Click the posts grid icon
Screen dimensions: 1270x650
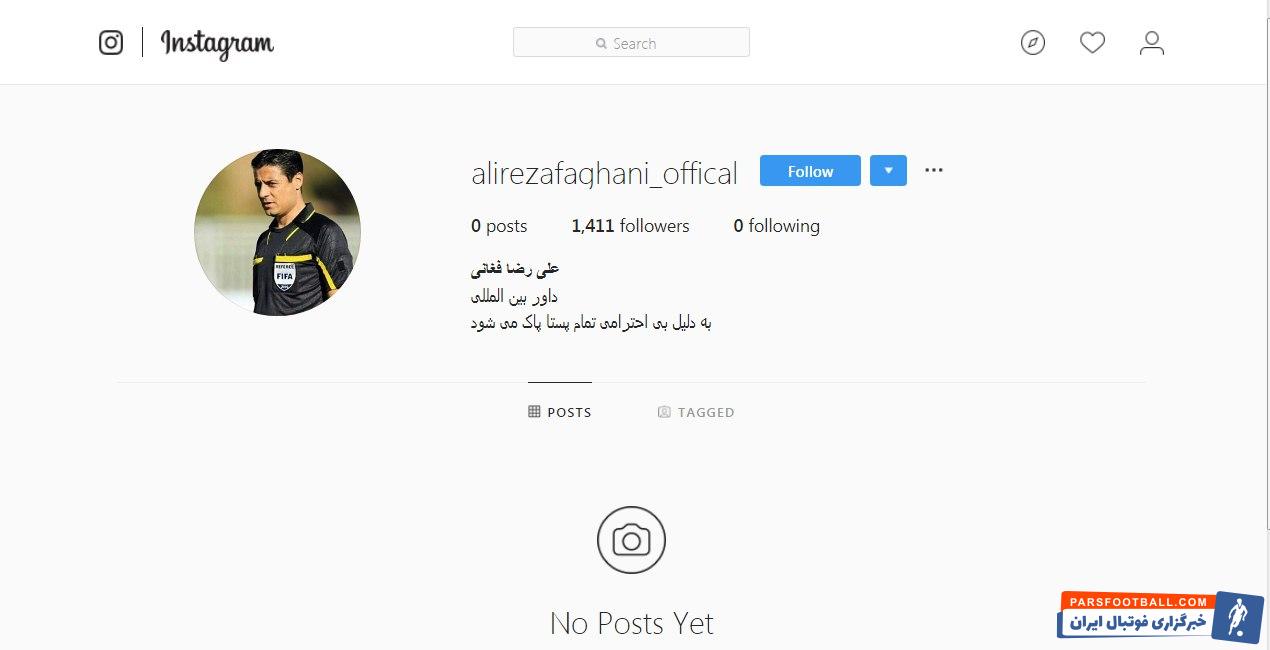point(534,411)
